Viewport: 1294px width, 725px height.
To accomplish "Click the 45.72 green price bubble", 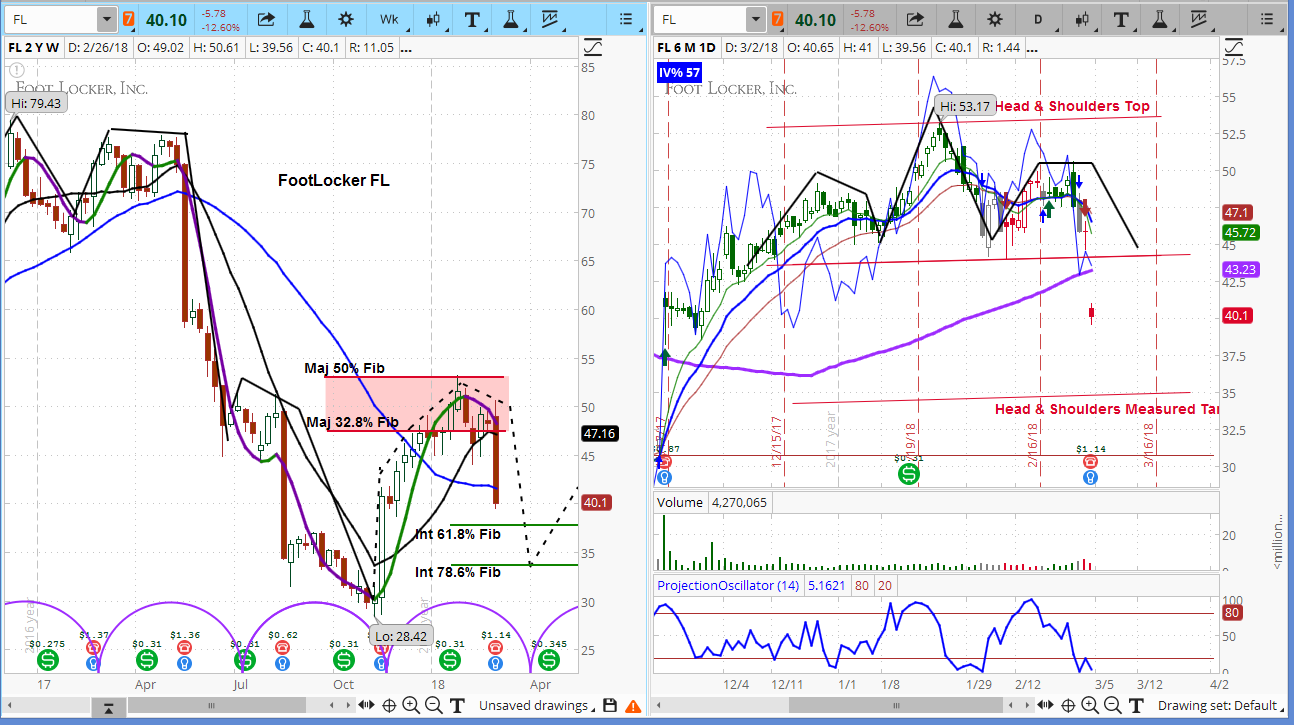I will click(1240, 232).
